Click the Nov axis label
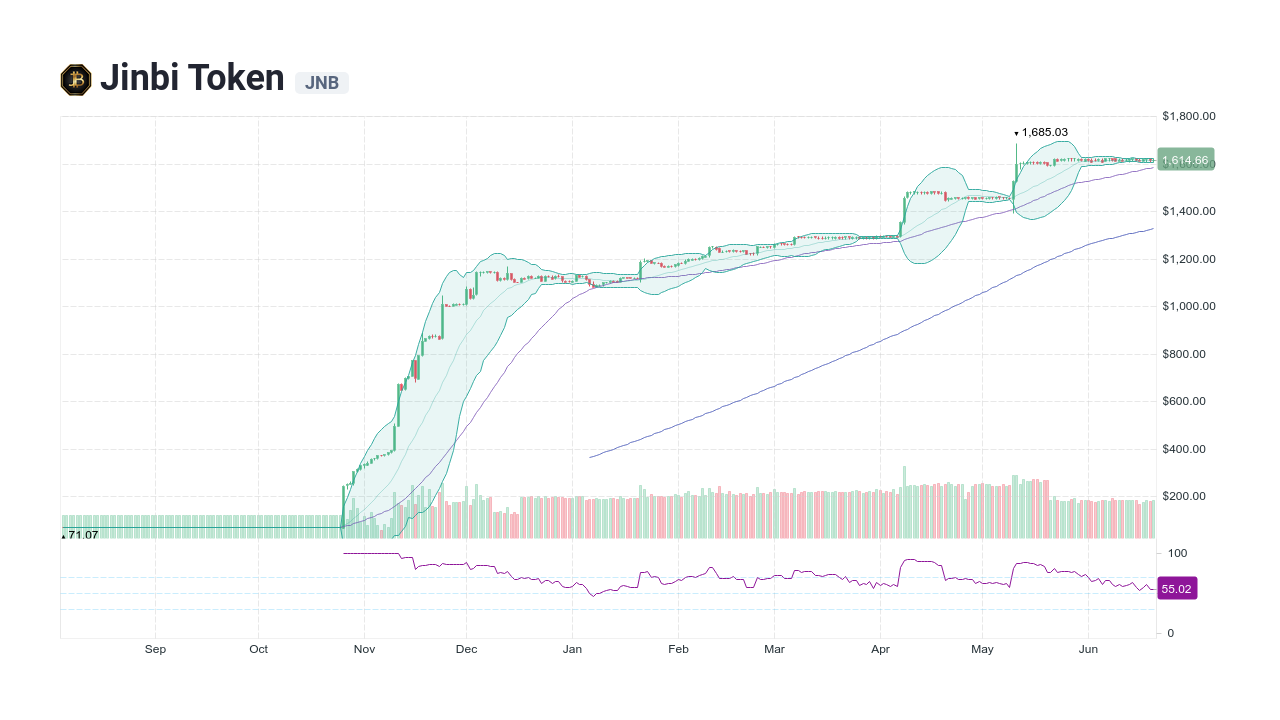Image resolution: width=1280 pixels, height=720 pixels. 364,649
